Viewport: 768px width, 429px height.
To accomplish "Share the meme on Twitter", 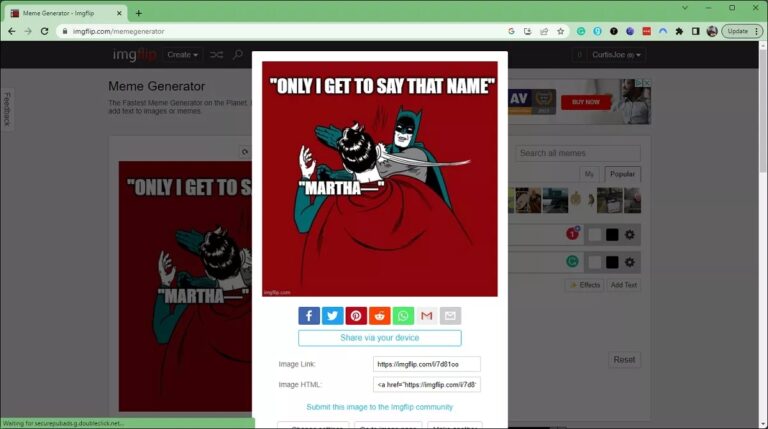I will tap(332, 316).
